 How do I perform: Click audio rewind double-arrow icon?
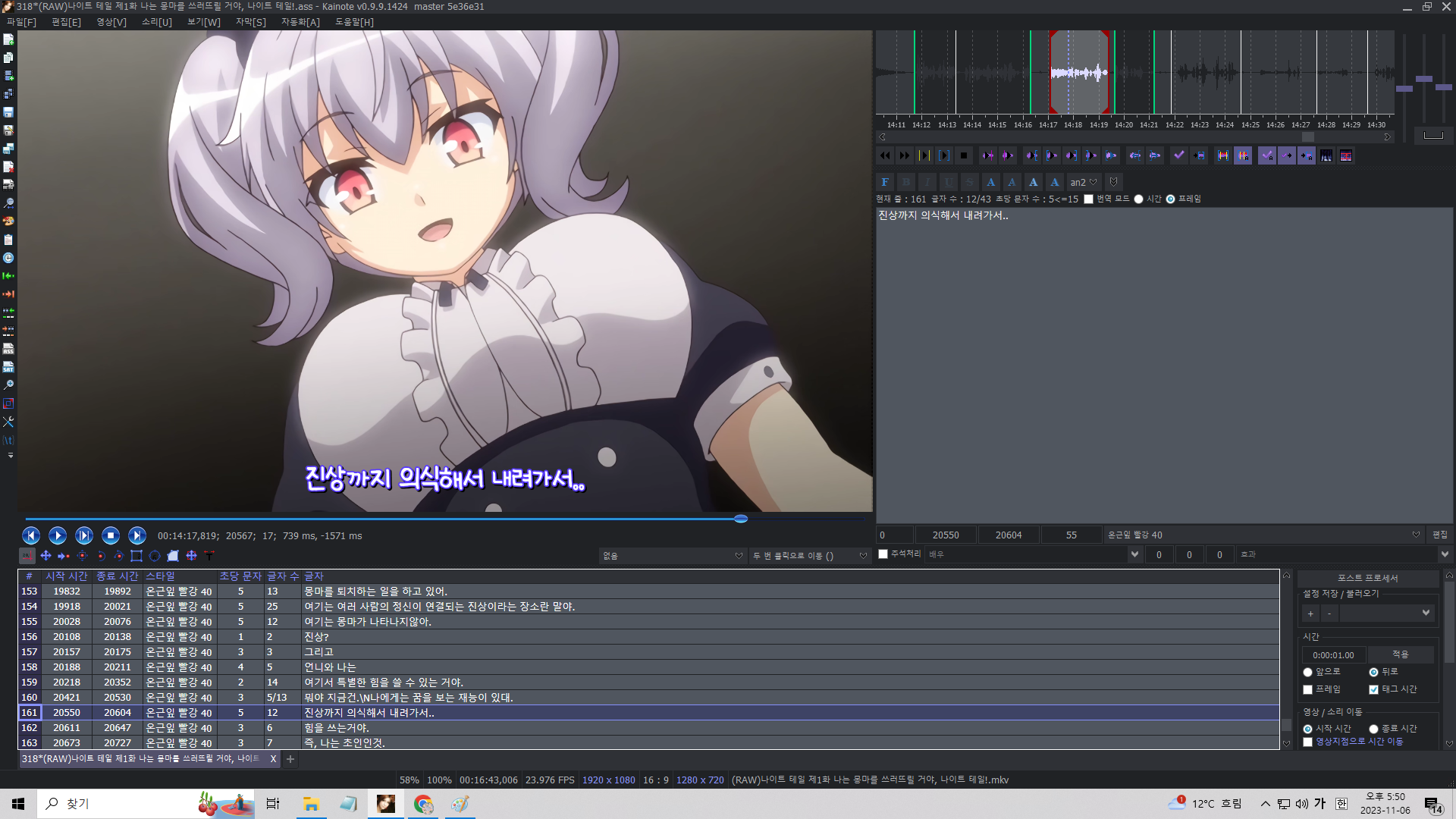[885, 155]
